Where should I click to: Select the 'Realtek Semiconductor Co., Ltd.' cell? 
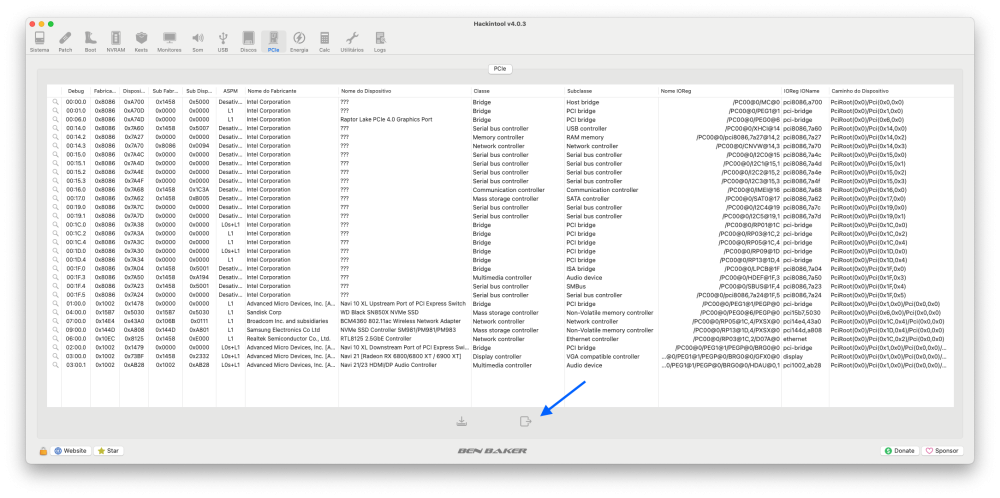(x=289, y=339)
